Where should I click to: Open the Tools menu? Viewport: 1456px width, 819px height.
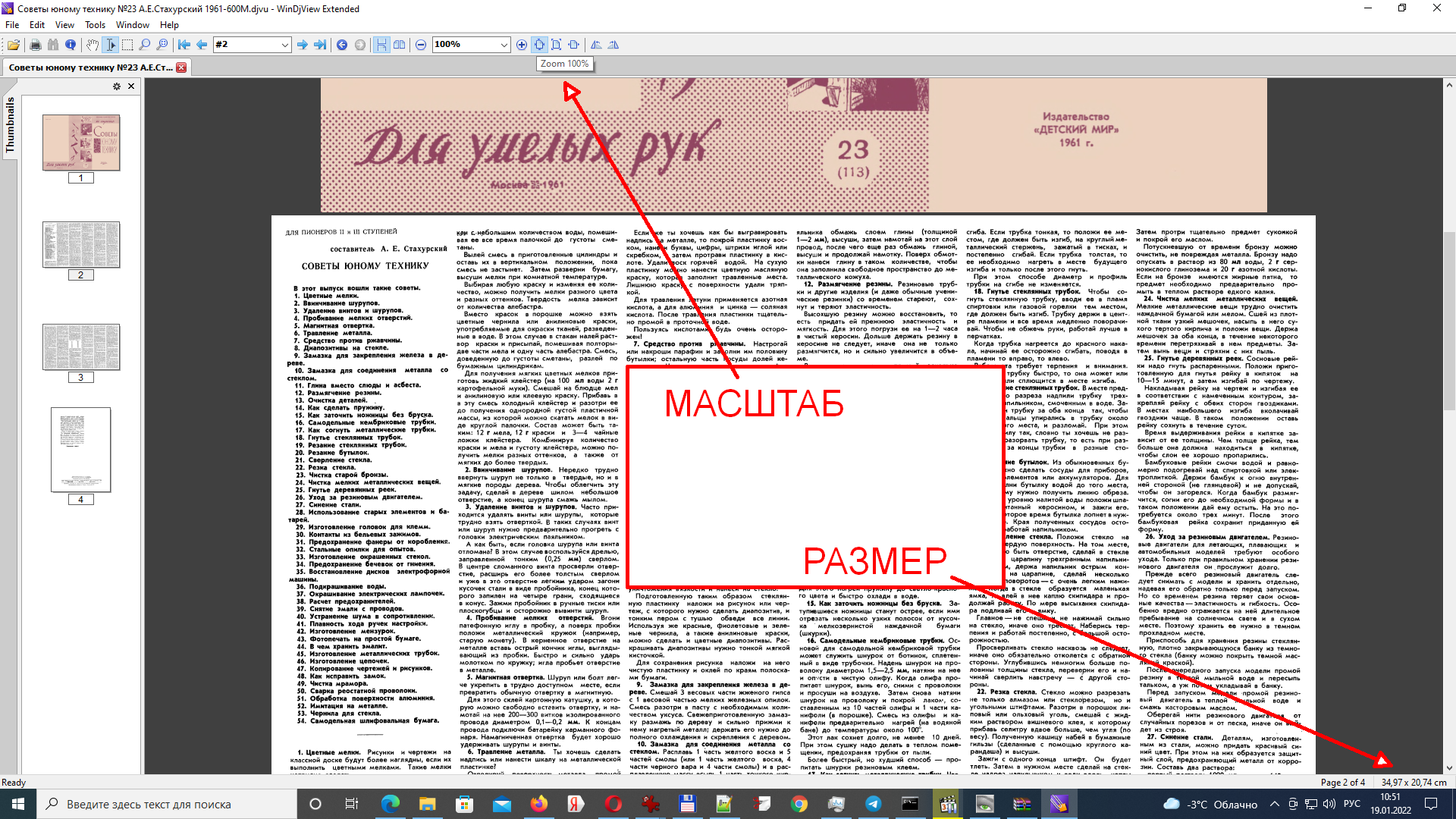[95, 25]
